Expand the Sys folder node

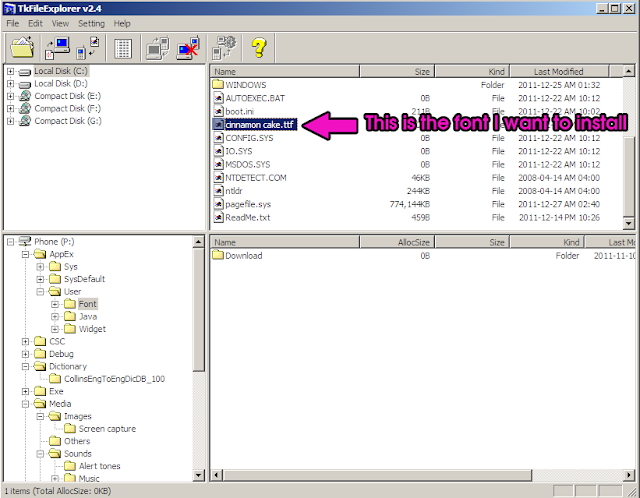point(40,267)
